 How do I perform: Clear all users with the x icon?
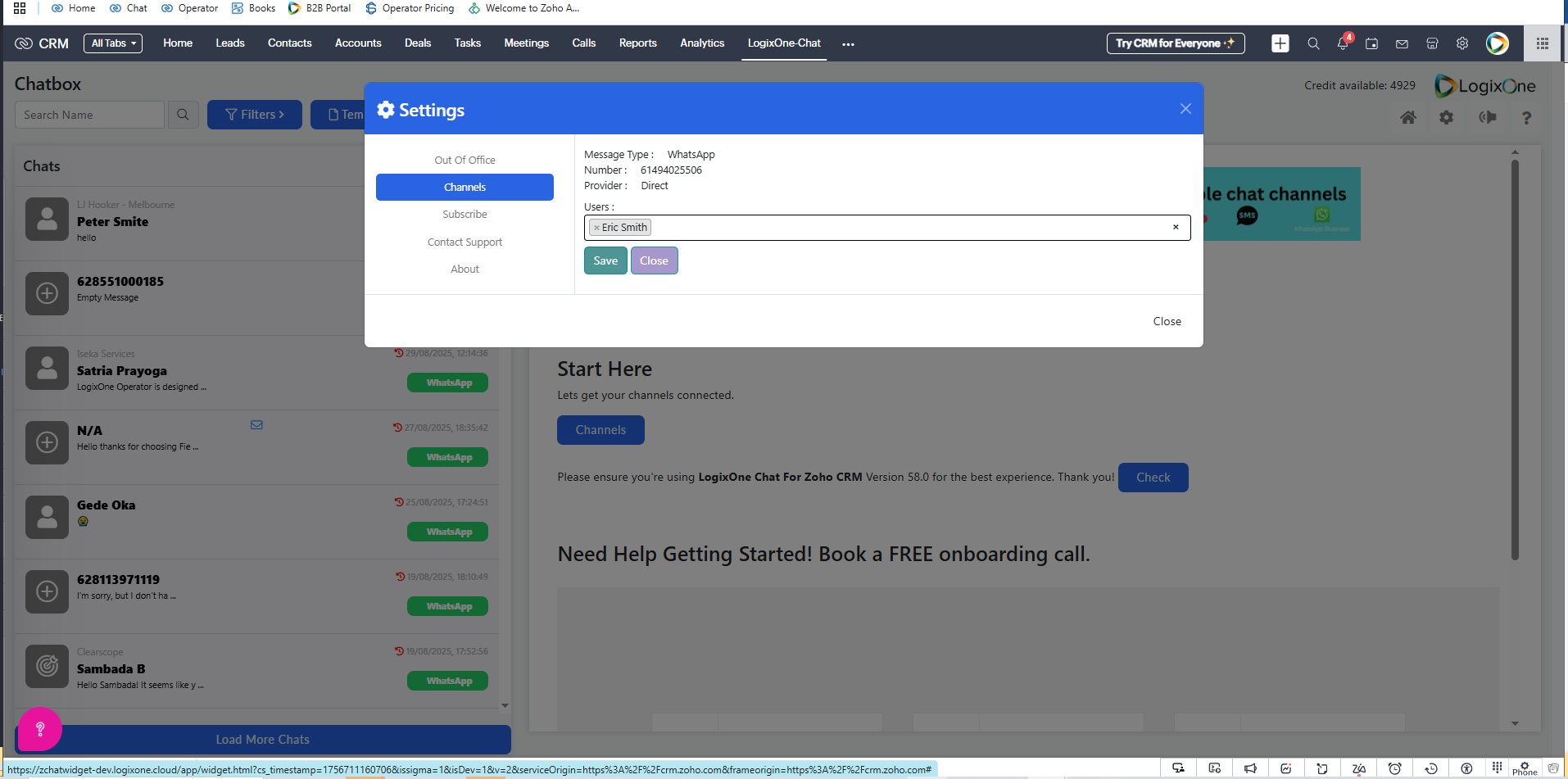tap(1176, 227)
